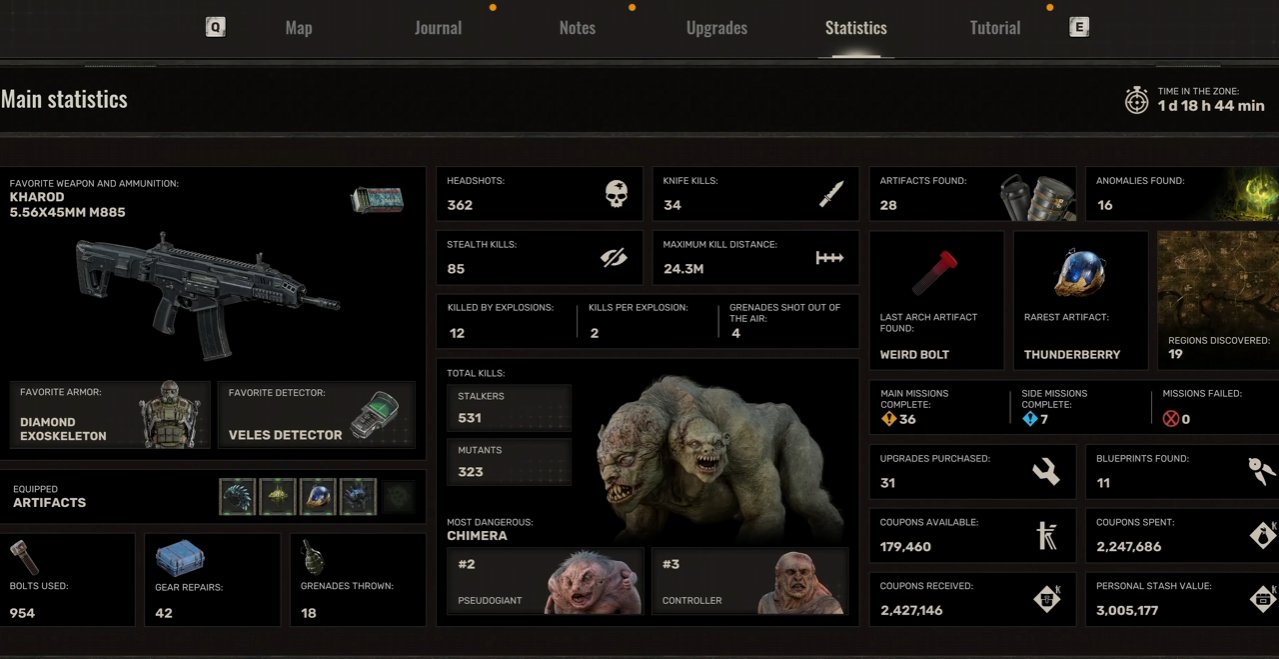Click the bolts used value 954
The width and height of the screenshot is (1279, 659).
(x=22, y=613)
